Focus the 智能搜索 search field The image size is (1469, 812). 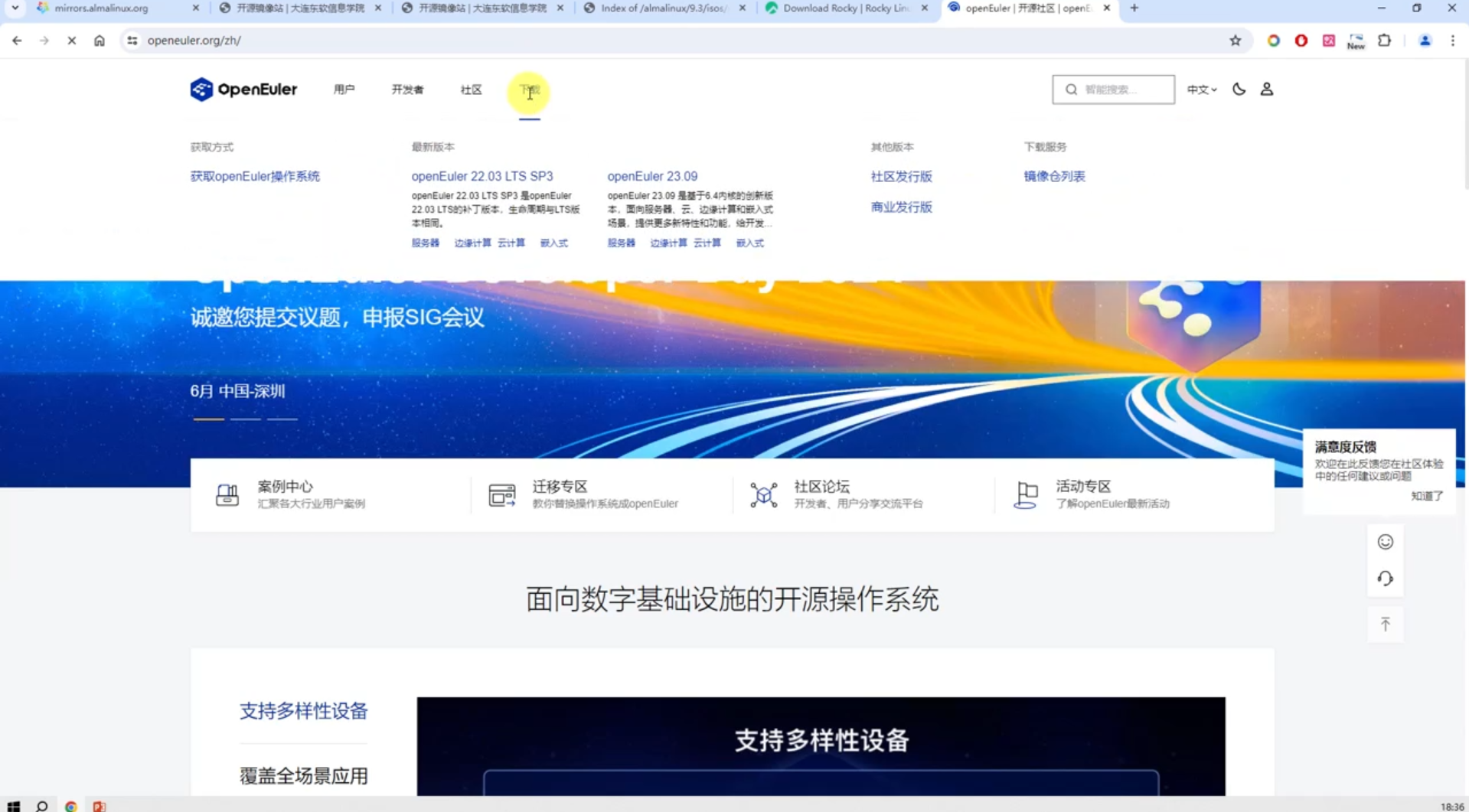pyautogui.click(x=1113, y=90)
